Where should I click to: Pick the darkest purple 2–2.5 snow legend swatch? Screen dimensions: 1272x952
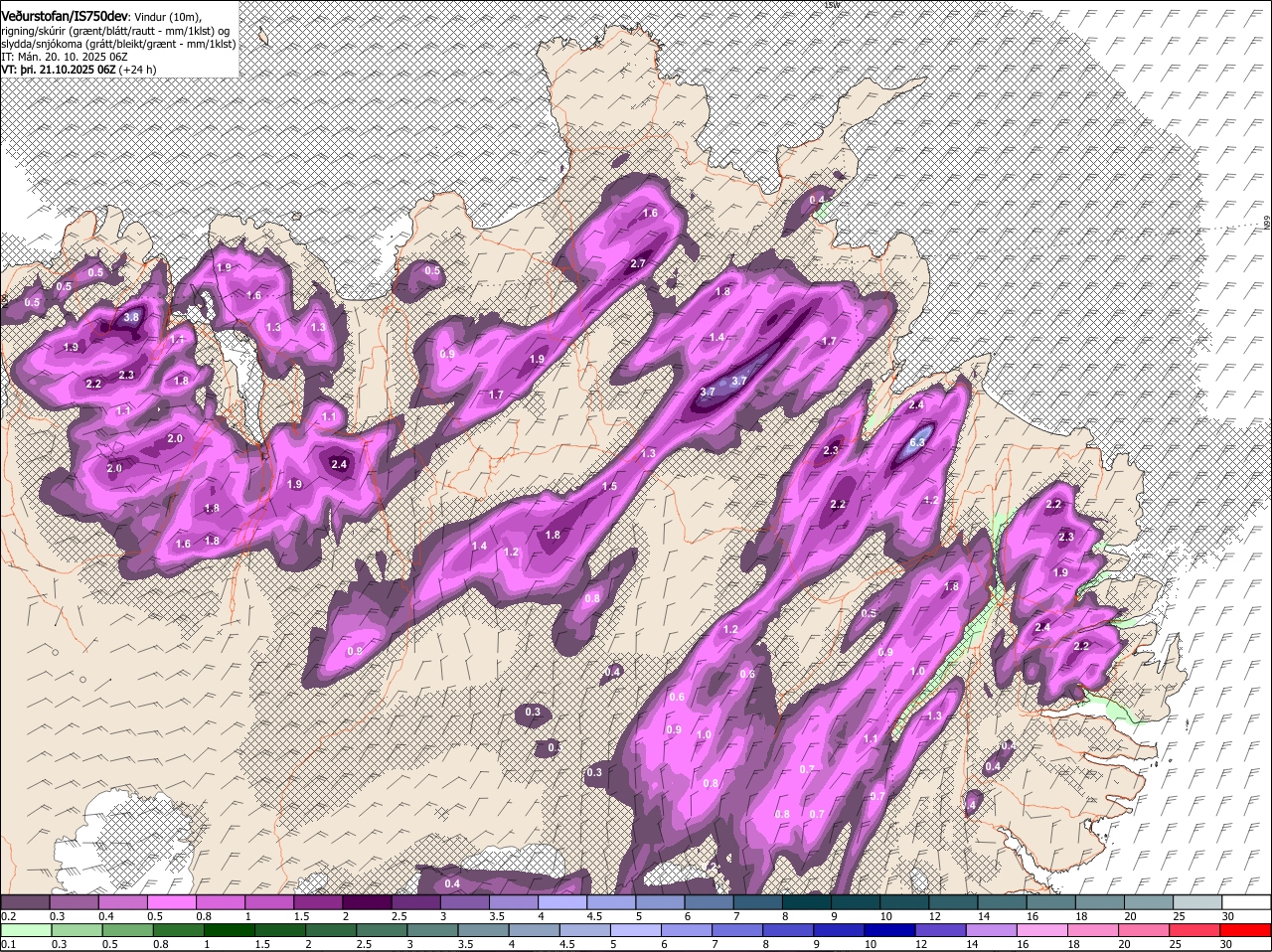click(367, 902)
